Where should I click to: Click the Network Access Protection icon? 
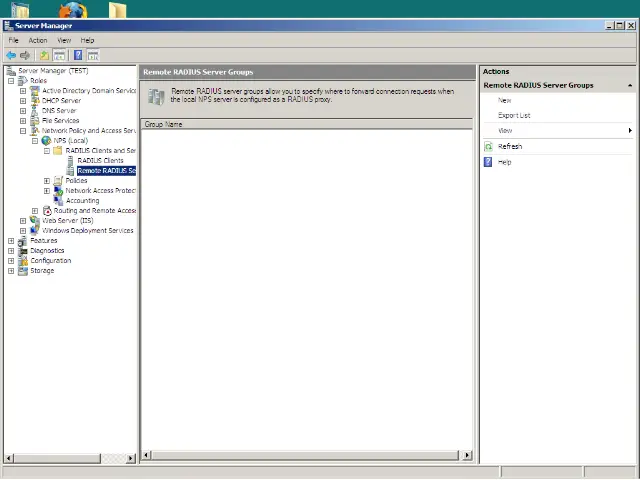point(58,191)
